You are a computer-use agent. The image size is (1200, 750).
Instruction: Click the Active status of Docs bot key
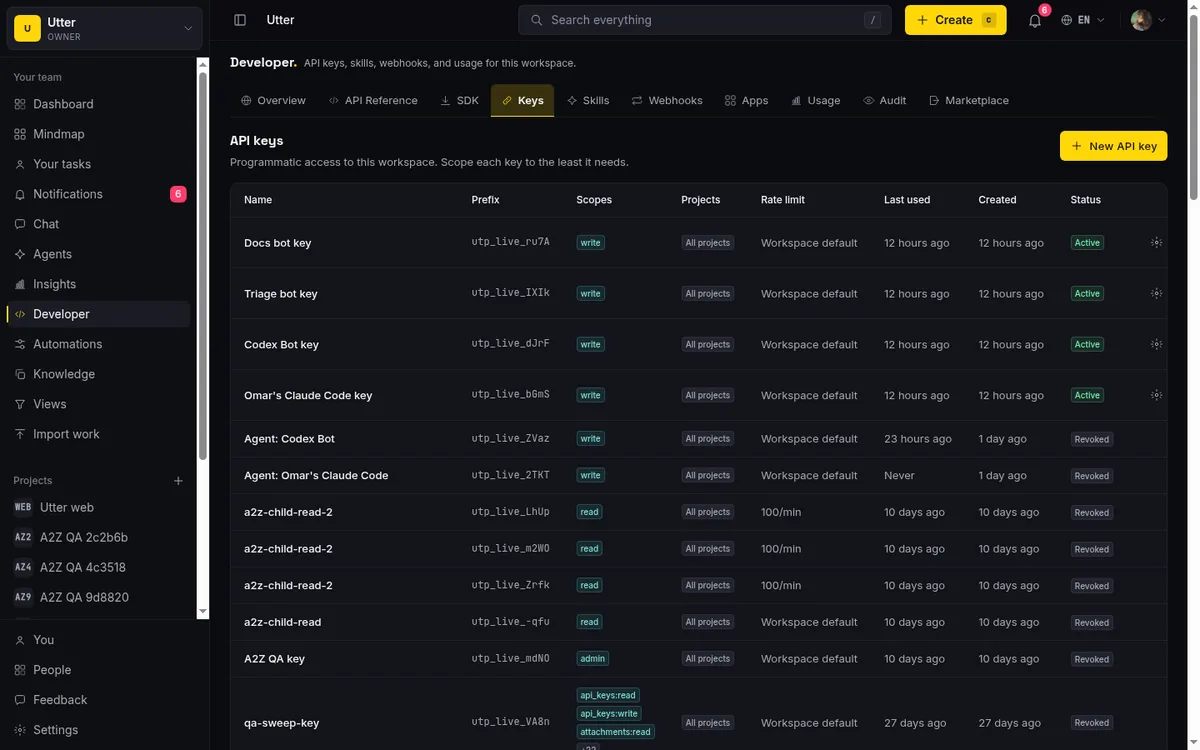(x=1087, y=243)
